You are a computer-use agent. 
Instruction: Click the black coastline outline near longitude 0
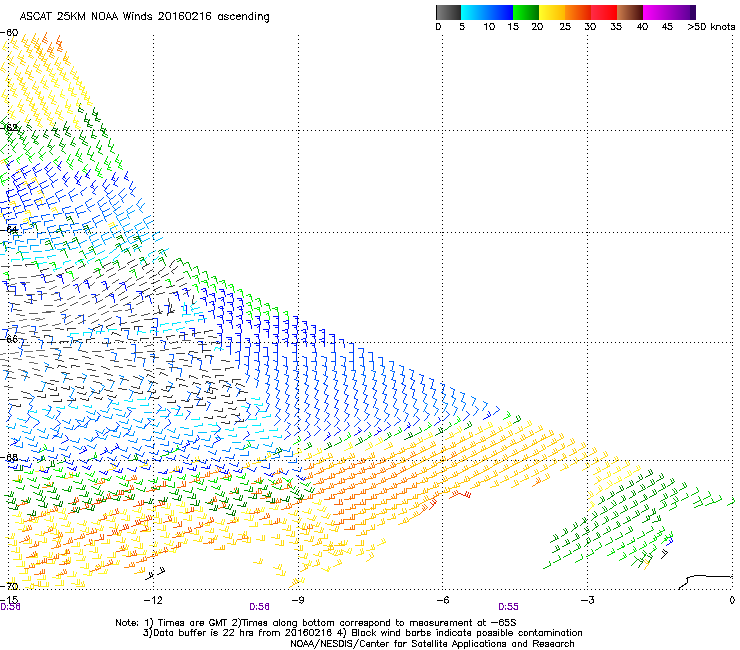(705, 582)
